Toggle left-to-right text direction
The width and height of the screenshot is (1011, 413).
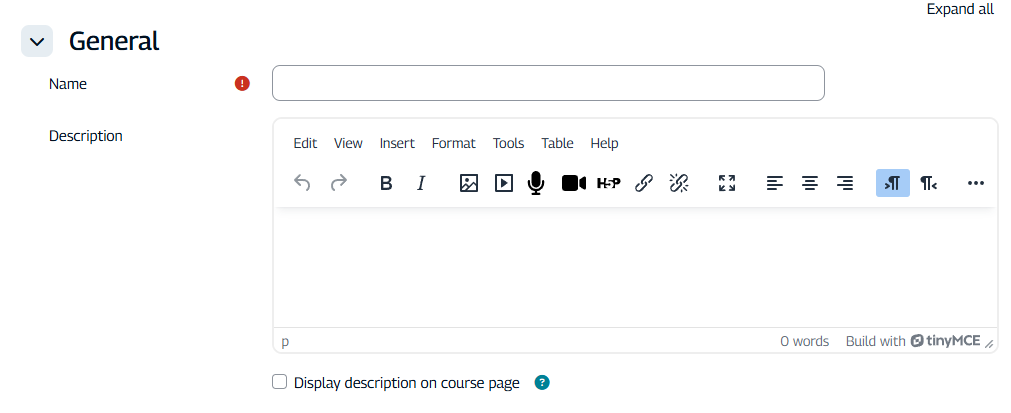point(892,183)
